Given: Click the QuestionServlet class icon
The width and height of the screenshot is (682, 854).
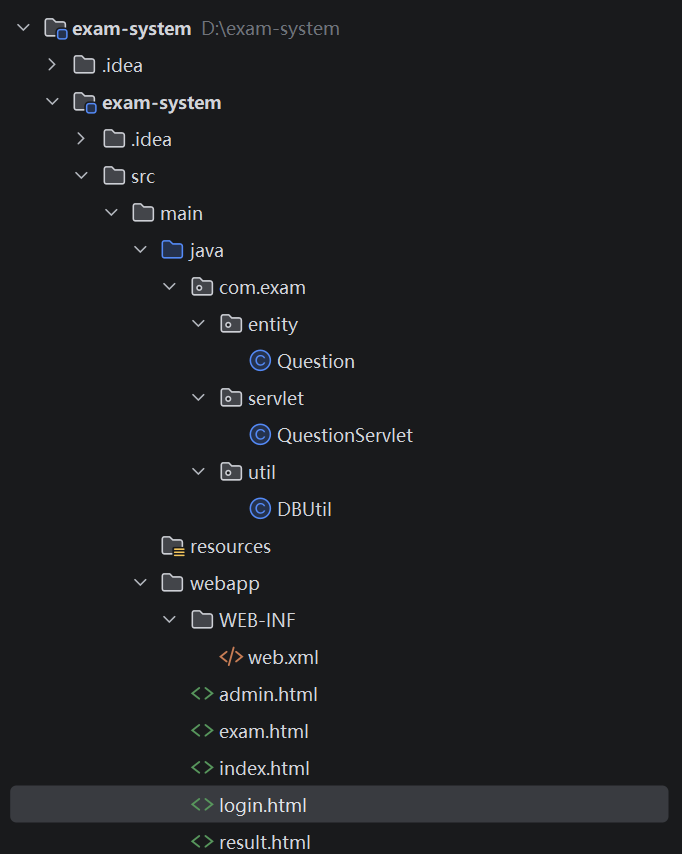Looking at the screenshot, I should [260, 435].
